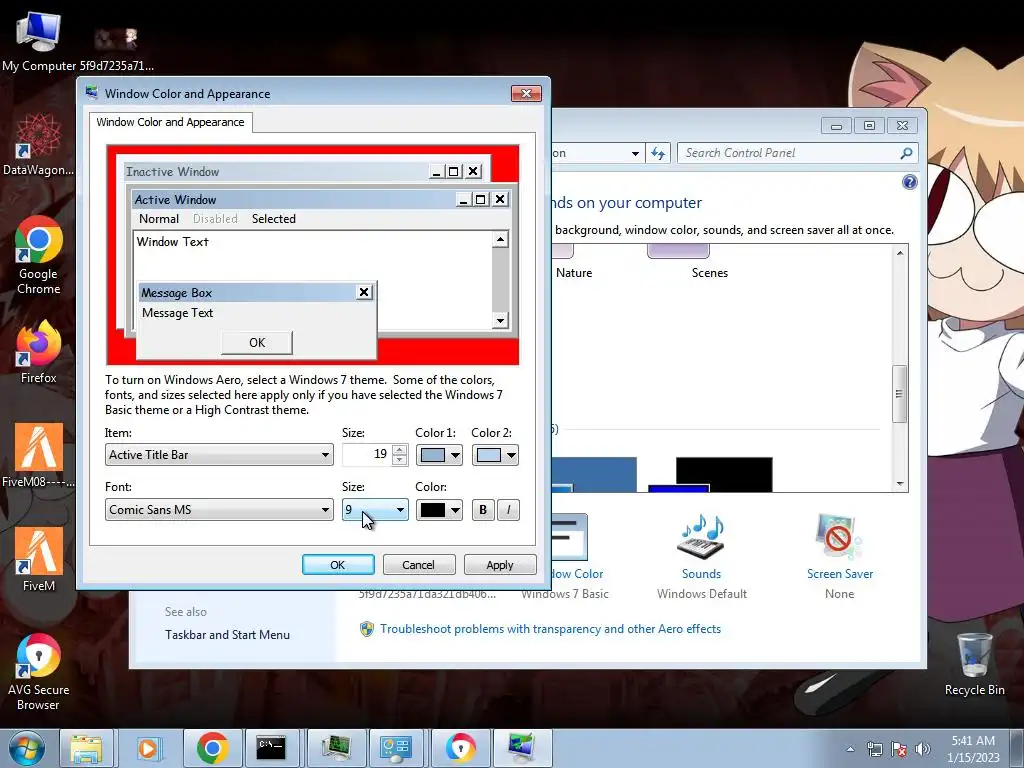Launch Google Chrome from desktop
The width and height of the screenshot is (1024, 768).
tap(39, 255)
